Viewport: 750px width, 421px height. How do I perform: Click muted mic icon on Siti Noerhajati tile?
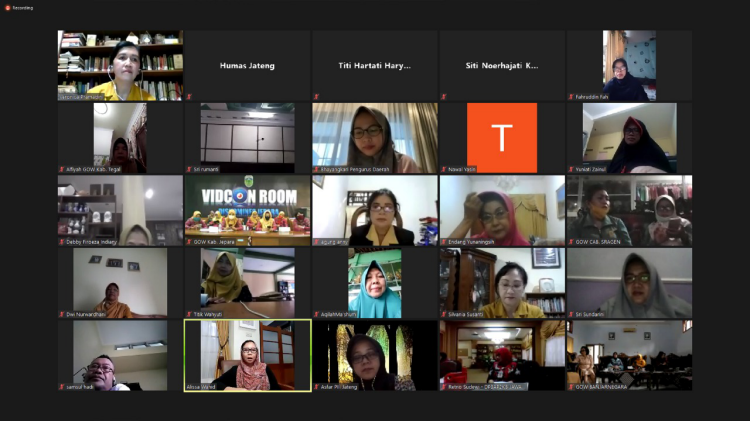444,97
